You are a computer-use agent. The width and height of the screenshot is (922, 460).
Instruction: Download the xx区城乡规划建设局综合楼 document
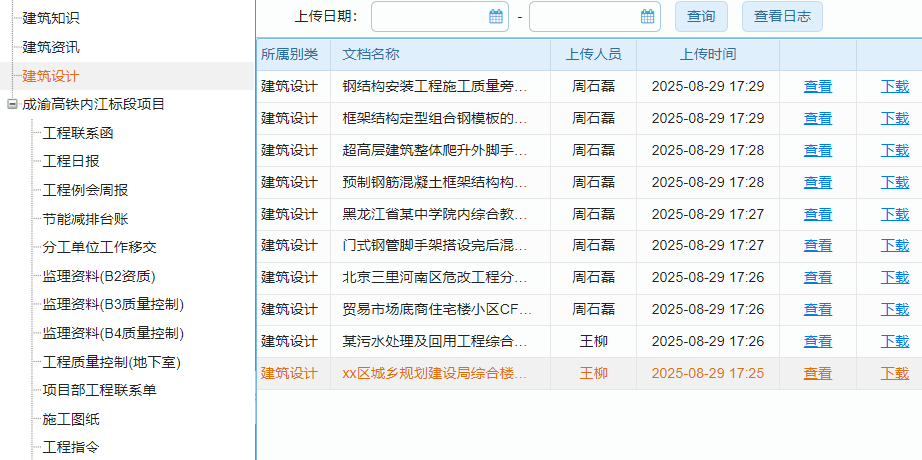[x=894, y=374]
